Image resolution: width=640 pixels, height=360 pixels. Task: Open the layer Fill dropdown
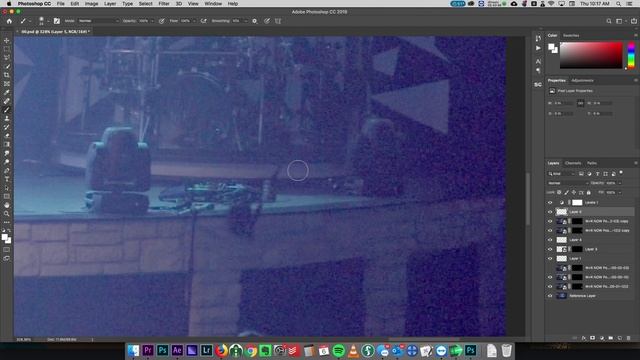[620, 192]
